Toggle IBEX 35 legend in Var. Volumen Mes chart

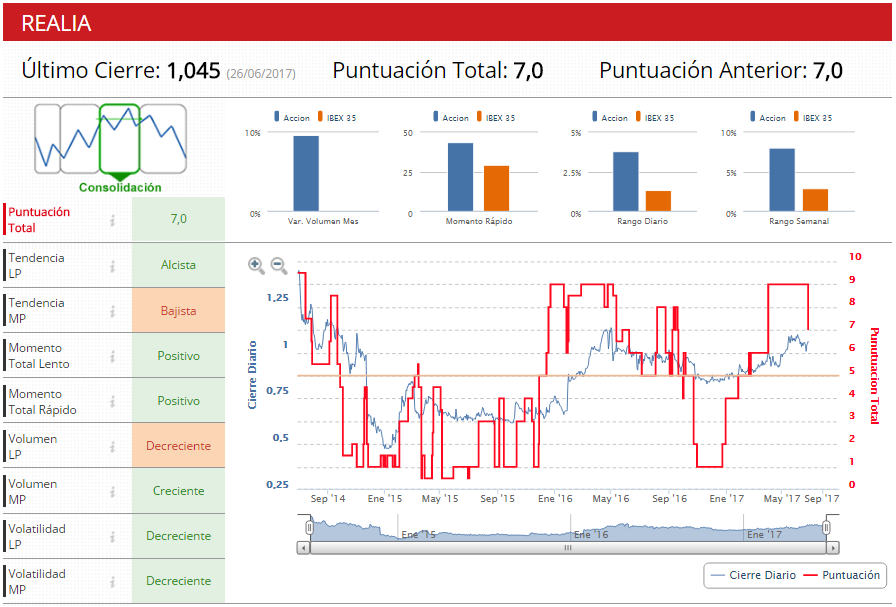point(337,117)
